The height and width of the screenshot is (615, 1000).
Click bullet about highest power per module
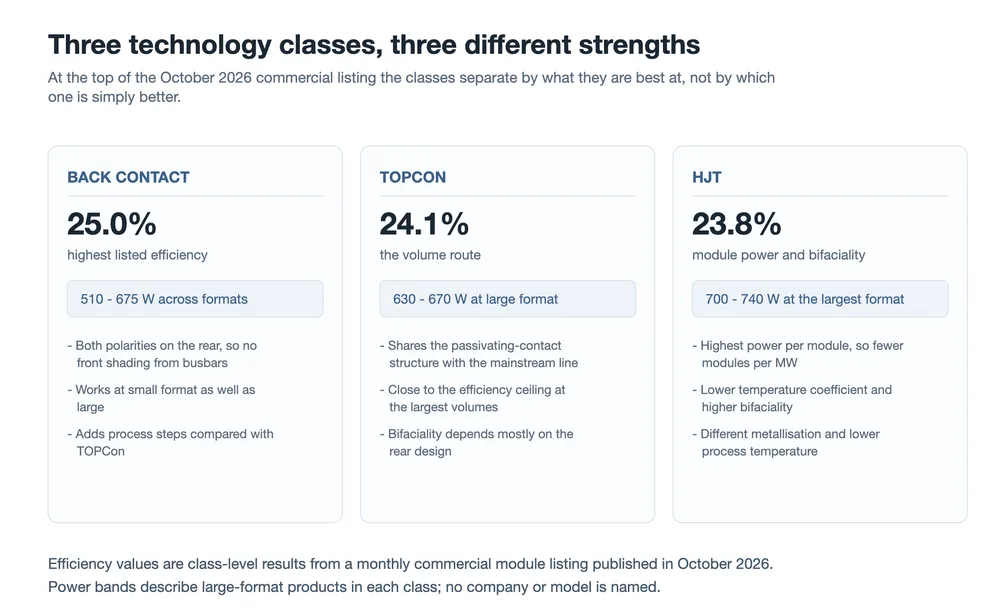[798, 354]
